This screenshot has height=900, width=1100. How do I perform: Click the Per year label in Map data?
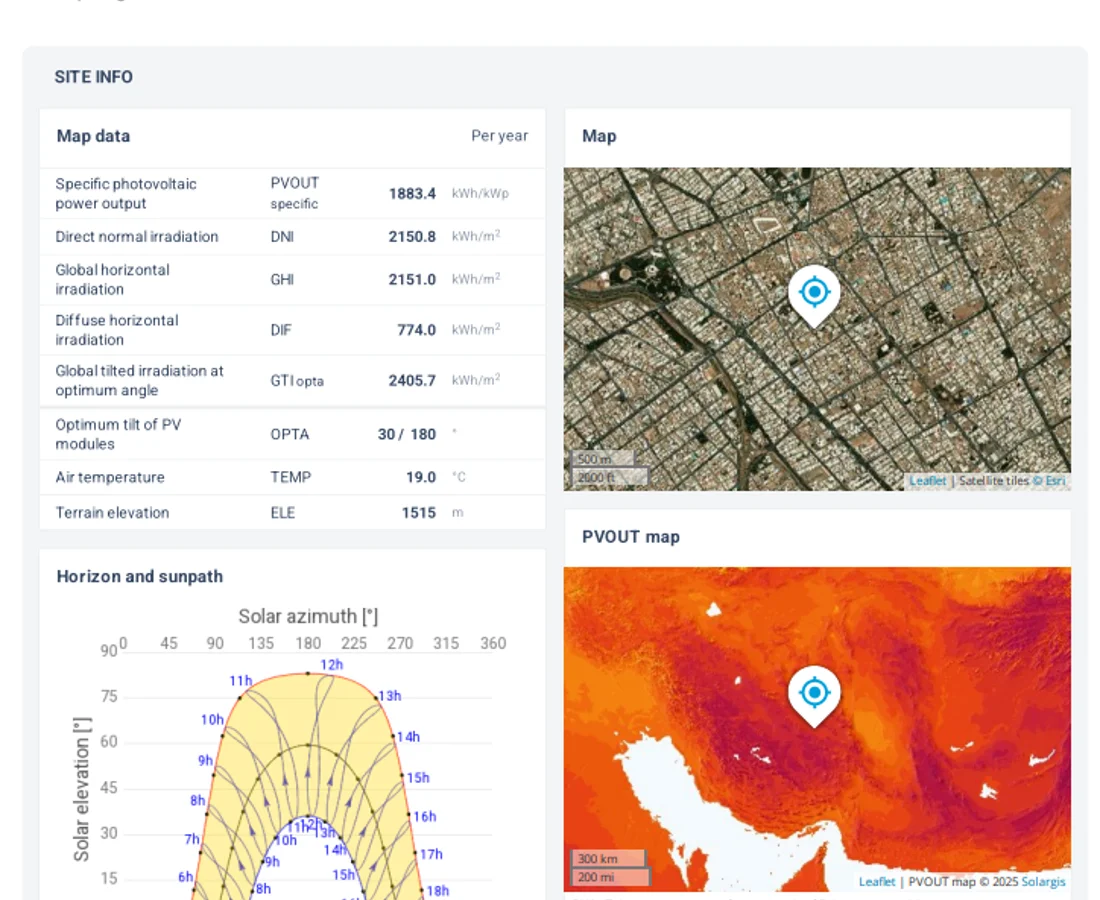click(x=499, y=136)
